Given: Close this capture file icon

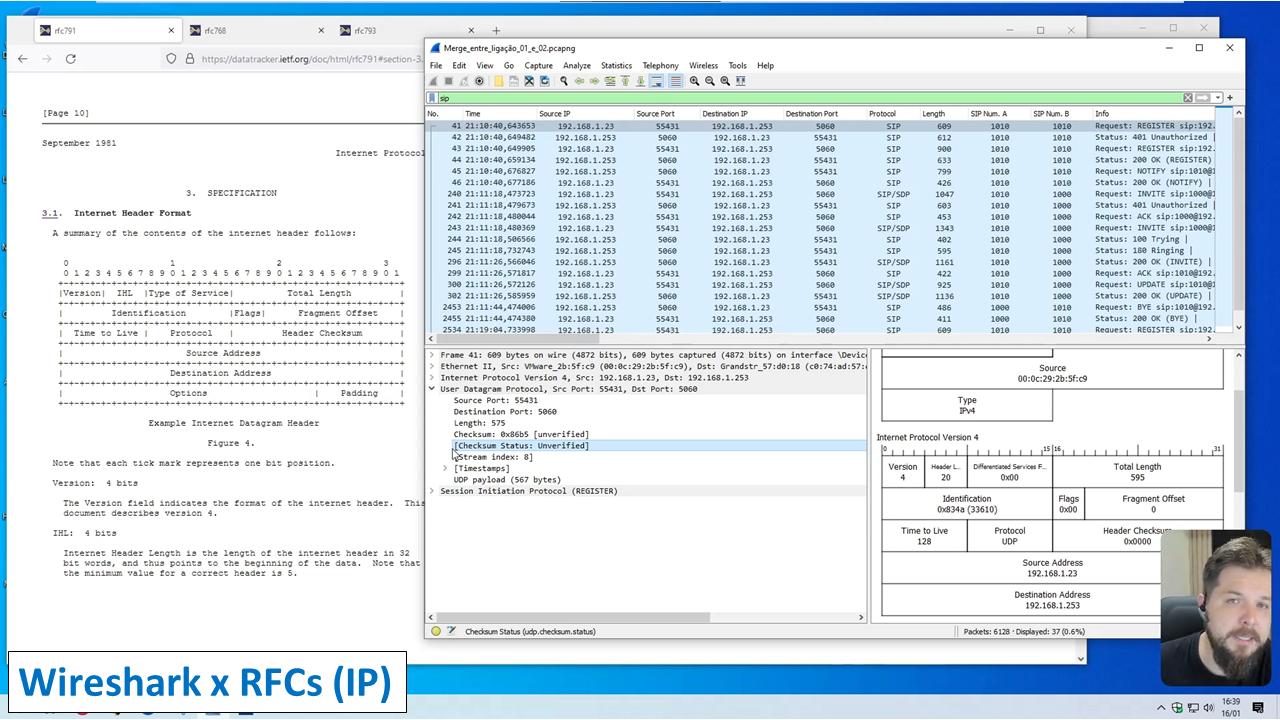Looking at the screenshot, I should 529,81.
